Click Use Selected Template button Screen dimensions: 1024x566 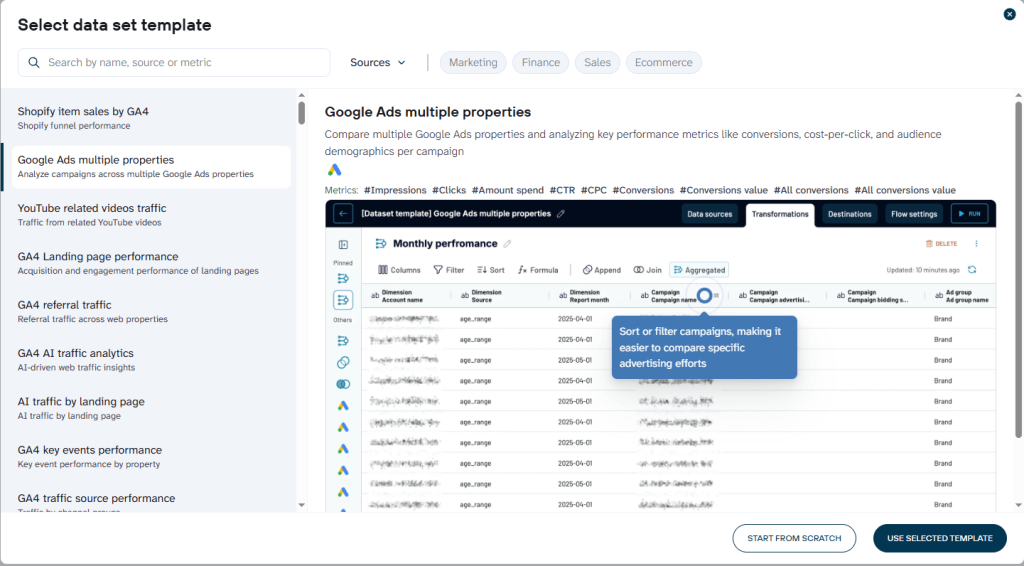tap(940, 539)
